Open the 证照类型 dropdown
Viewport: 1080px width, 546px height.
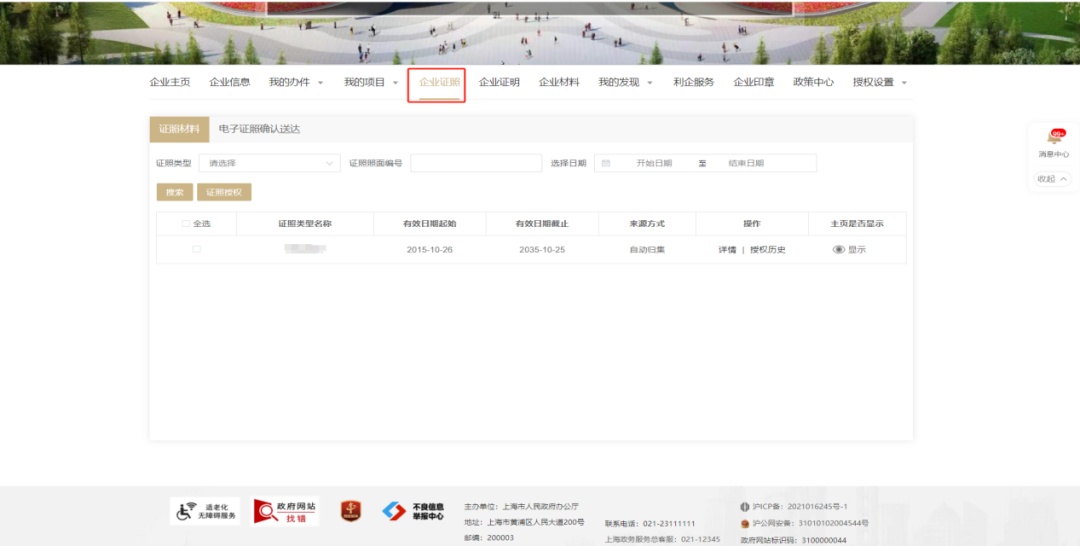coord(269,163)
